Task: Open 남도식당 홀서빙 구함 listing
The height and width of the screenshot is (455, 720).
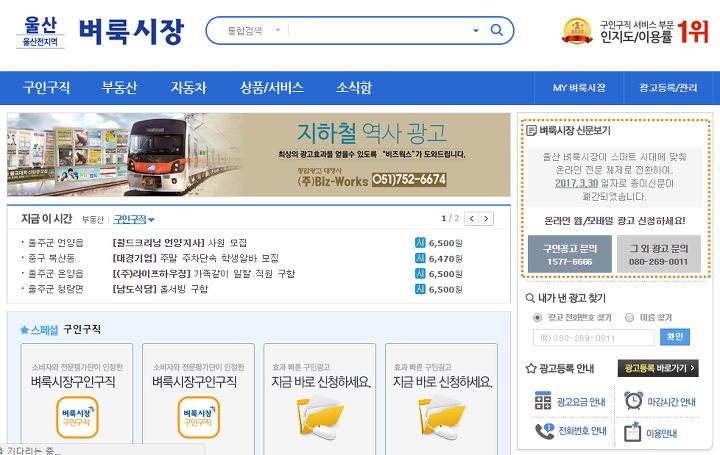Action: pos(160,289)
